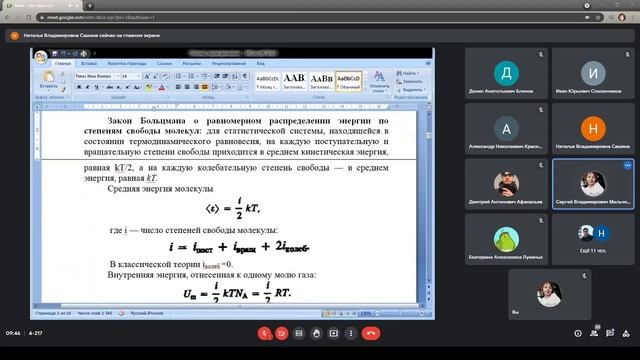The height and width of the screenshot is (360, 640).
Task: Switch to the Вставка ribbon tab
Action: click(89, 64)
